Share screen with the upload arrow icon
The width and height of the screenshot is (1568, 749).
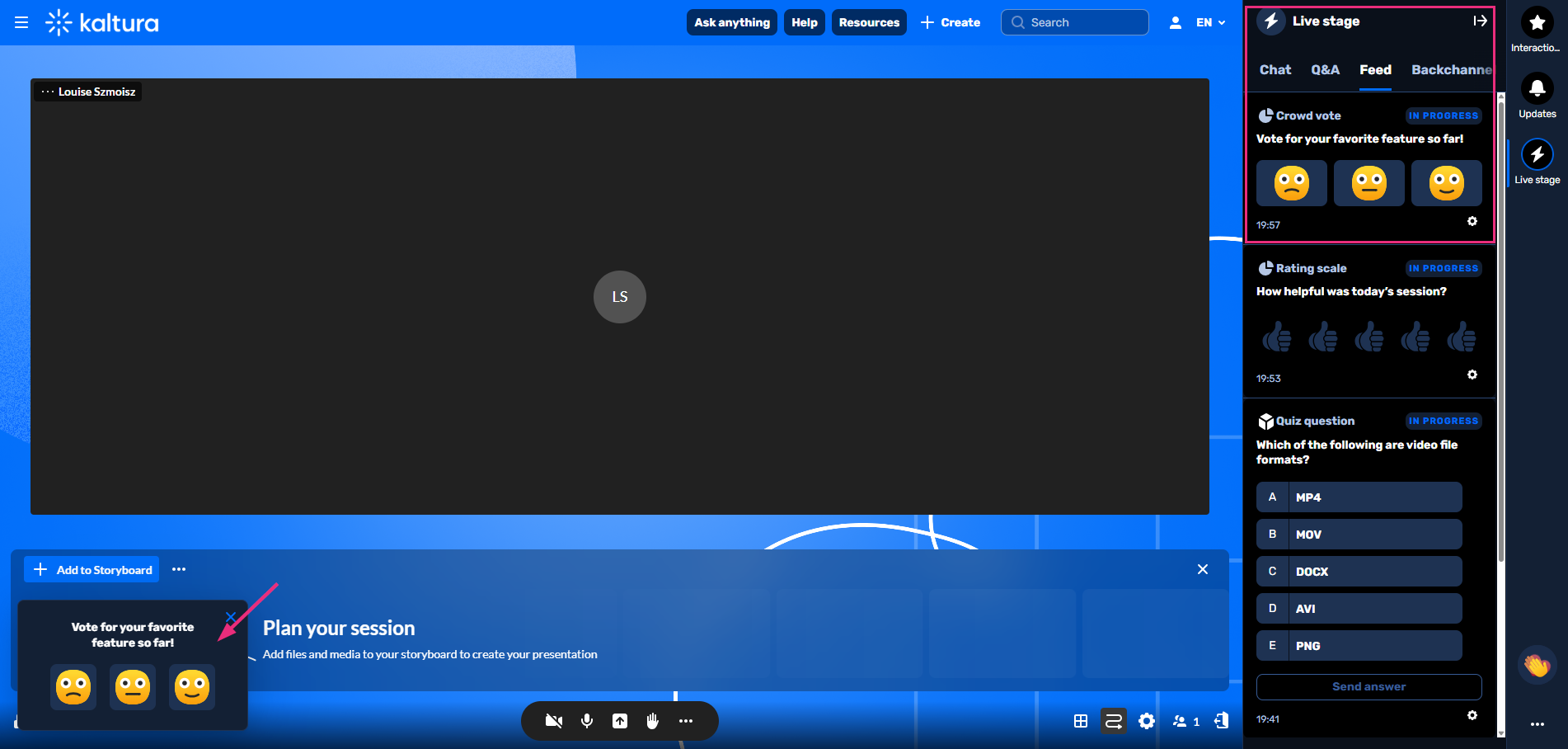620,721
